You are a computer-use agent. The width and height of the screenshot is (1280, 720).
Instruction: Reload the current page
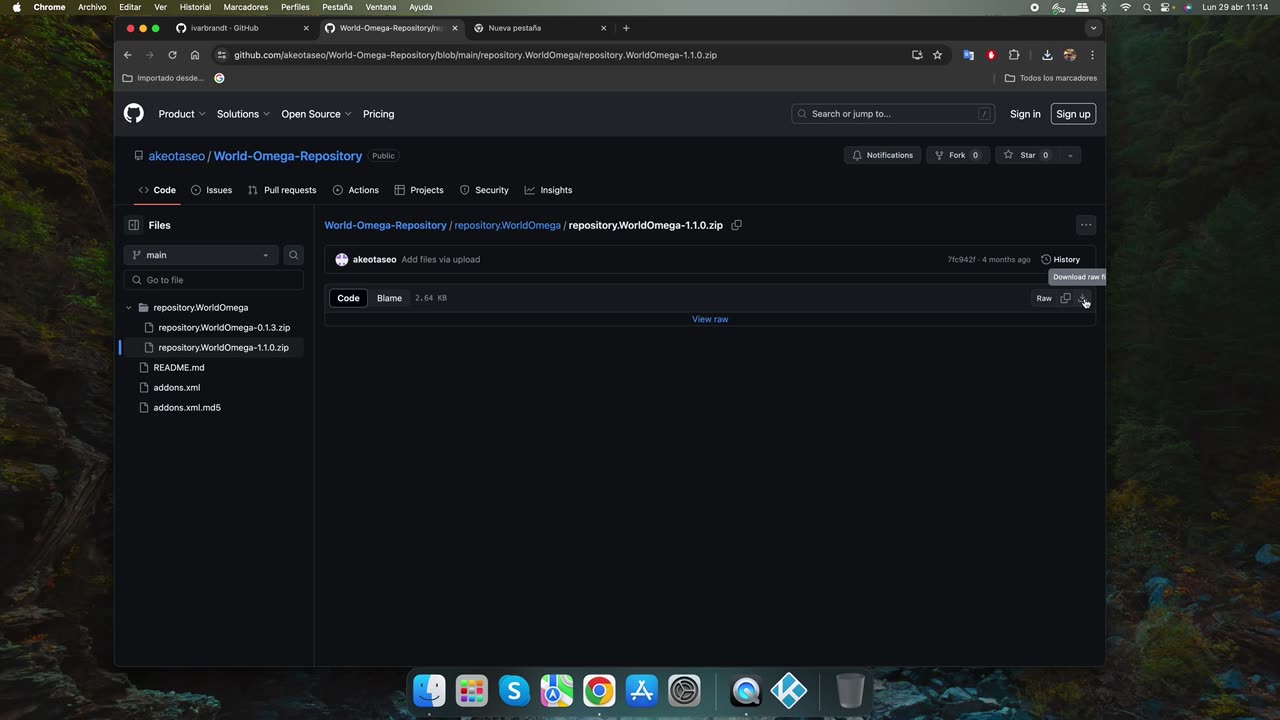pyautogui.click(x=172, y=55)
